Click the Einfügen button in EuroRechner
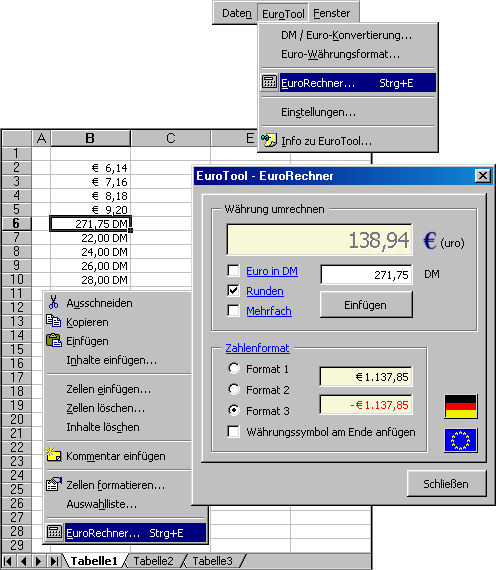Viewport: 496px width, 570px height. pyautogui.click(x=366, y=305)
